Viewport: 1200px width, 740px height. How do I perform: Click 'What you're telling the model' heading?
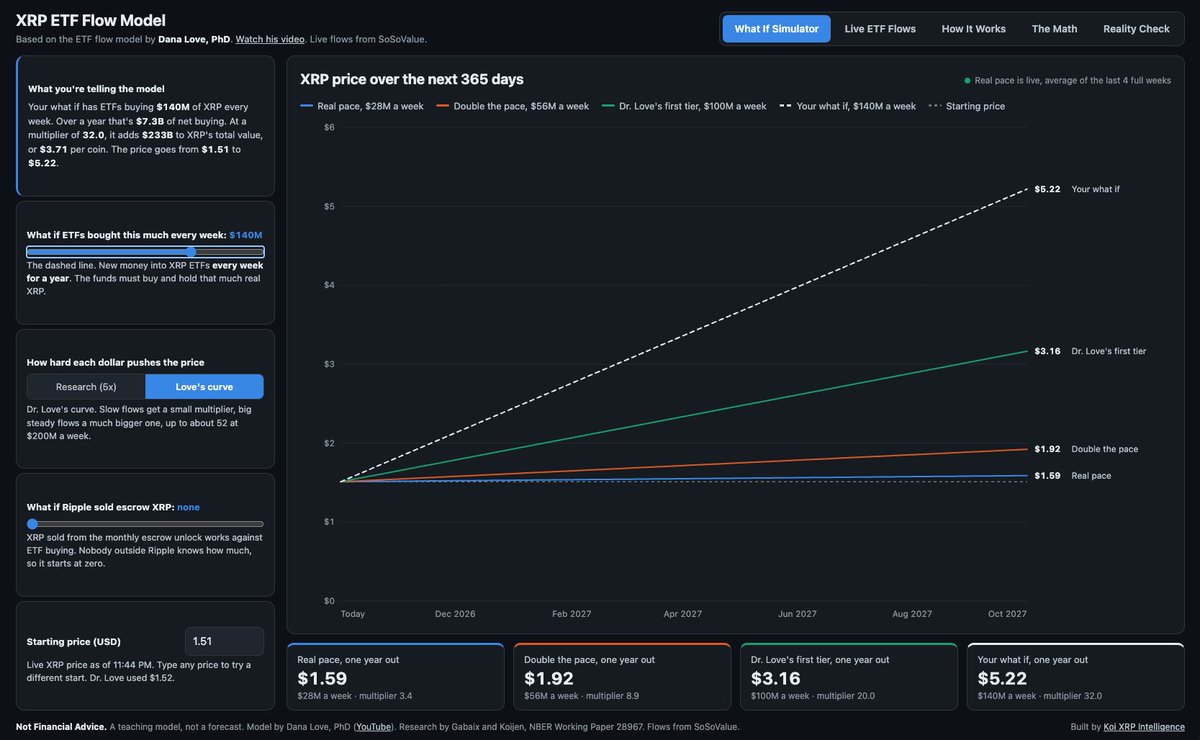pyautogui.click(x=96, y=89)
